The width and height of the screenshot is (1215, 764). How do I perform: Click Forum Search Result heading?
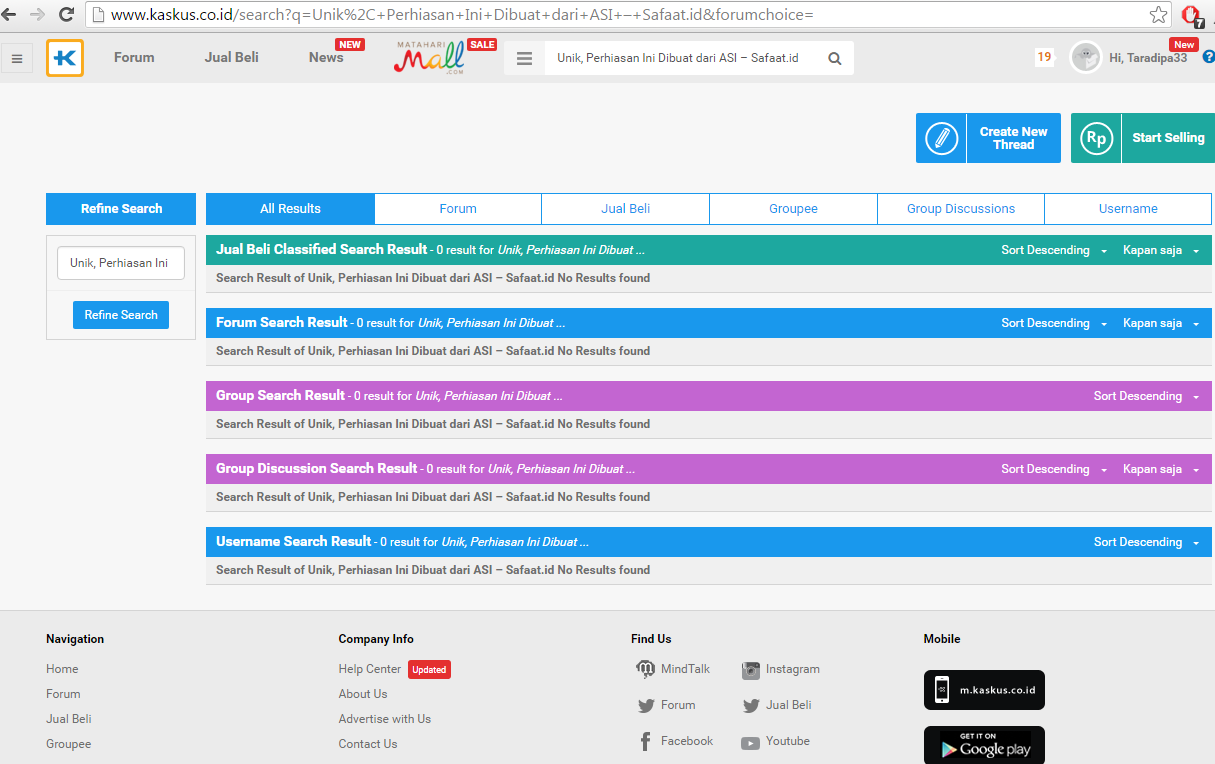[x=282, y=322]
